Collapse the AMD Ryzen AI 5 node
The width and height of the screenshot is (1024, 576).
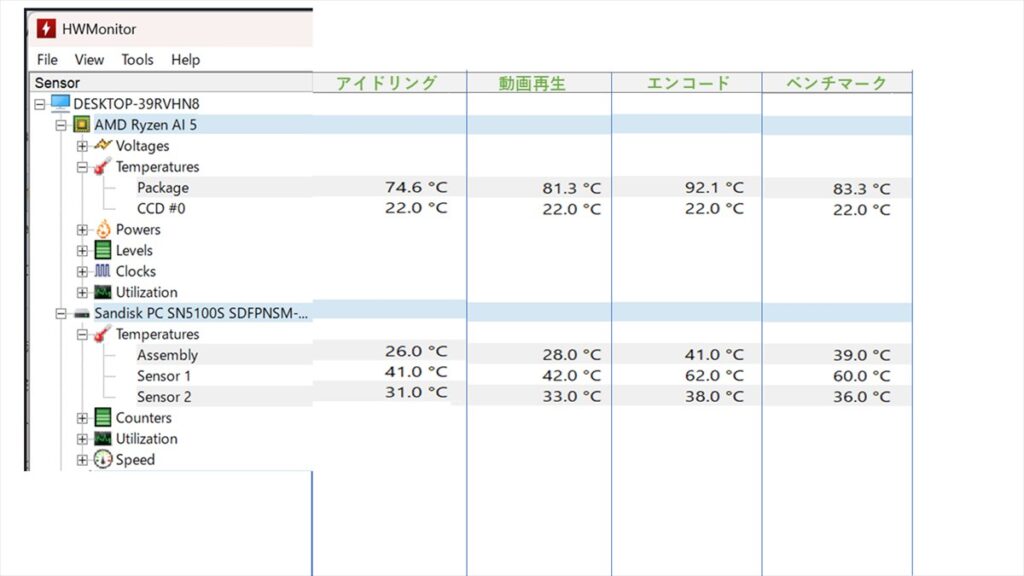(x=61, y=125)
